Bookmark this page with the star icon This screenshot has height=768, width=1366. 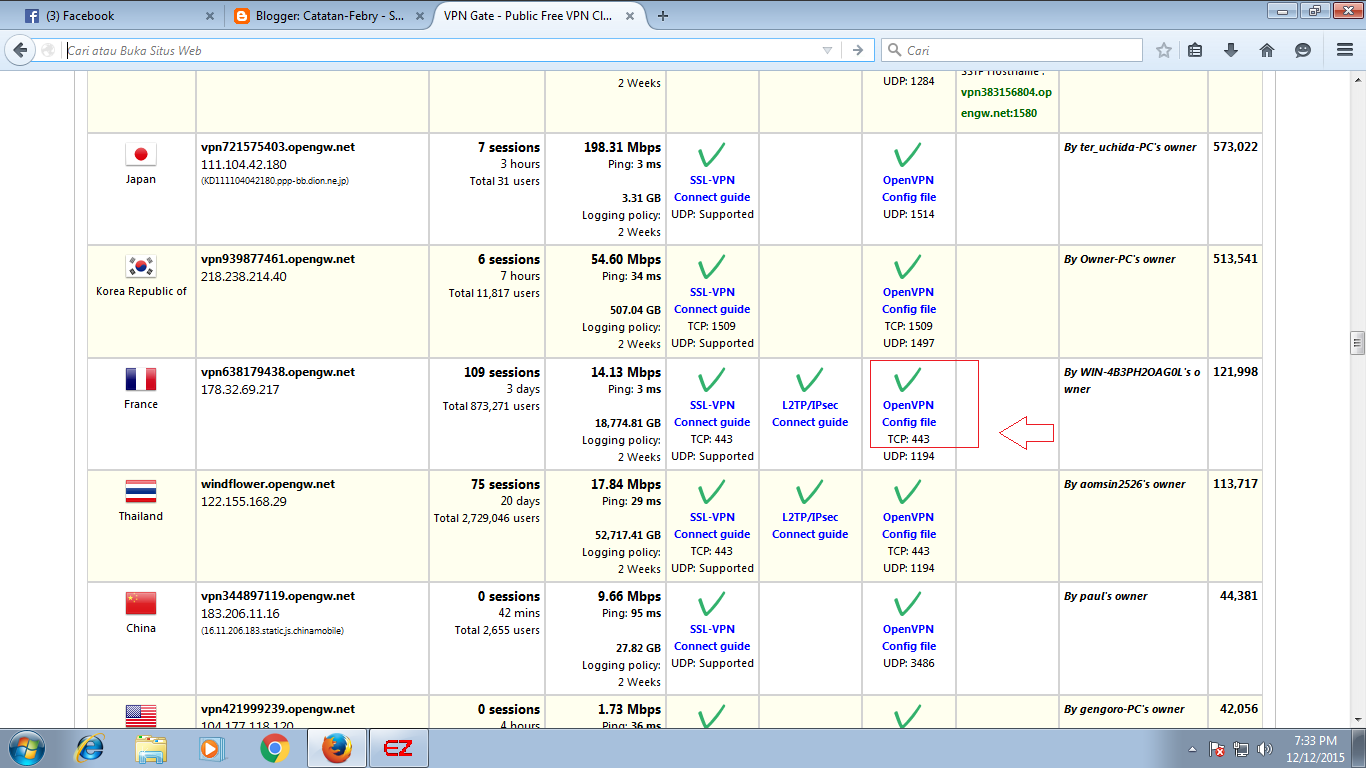(x=1164, y=50)
